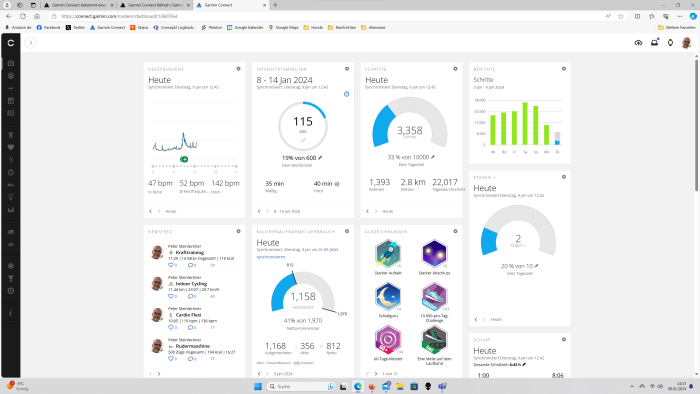Open settings gear on Schlaf card
Image resolution: width=700 pixels, height=394 pixels.
click(564, 340)
